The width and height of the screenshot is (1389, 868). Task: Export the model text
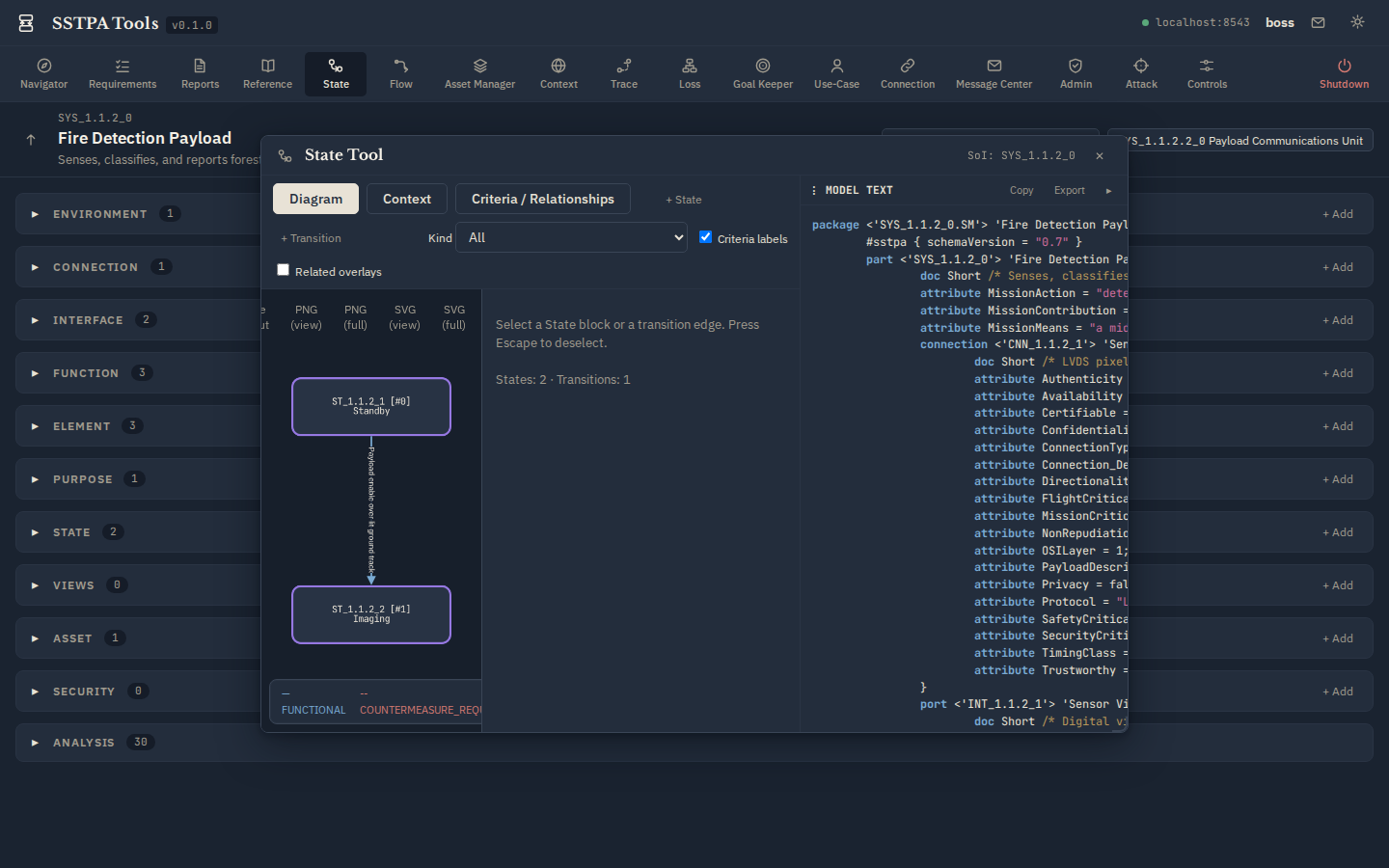[1069, 191]
